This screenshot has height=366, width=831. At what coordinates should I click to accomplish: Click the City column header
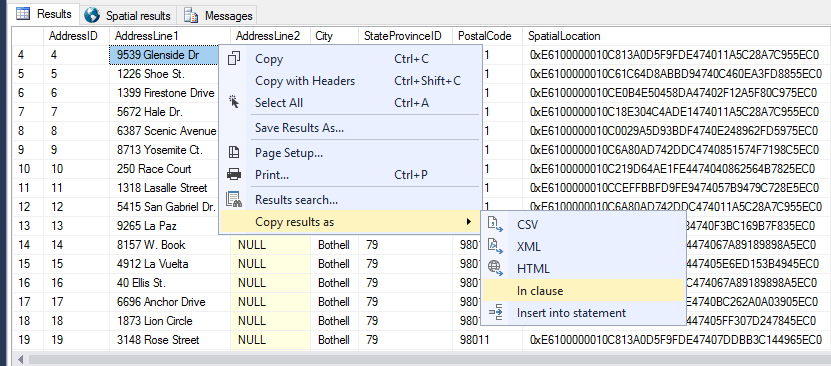click(334, 36)
